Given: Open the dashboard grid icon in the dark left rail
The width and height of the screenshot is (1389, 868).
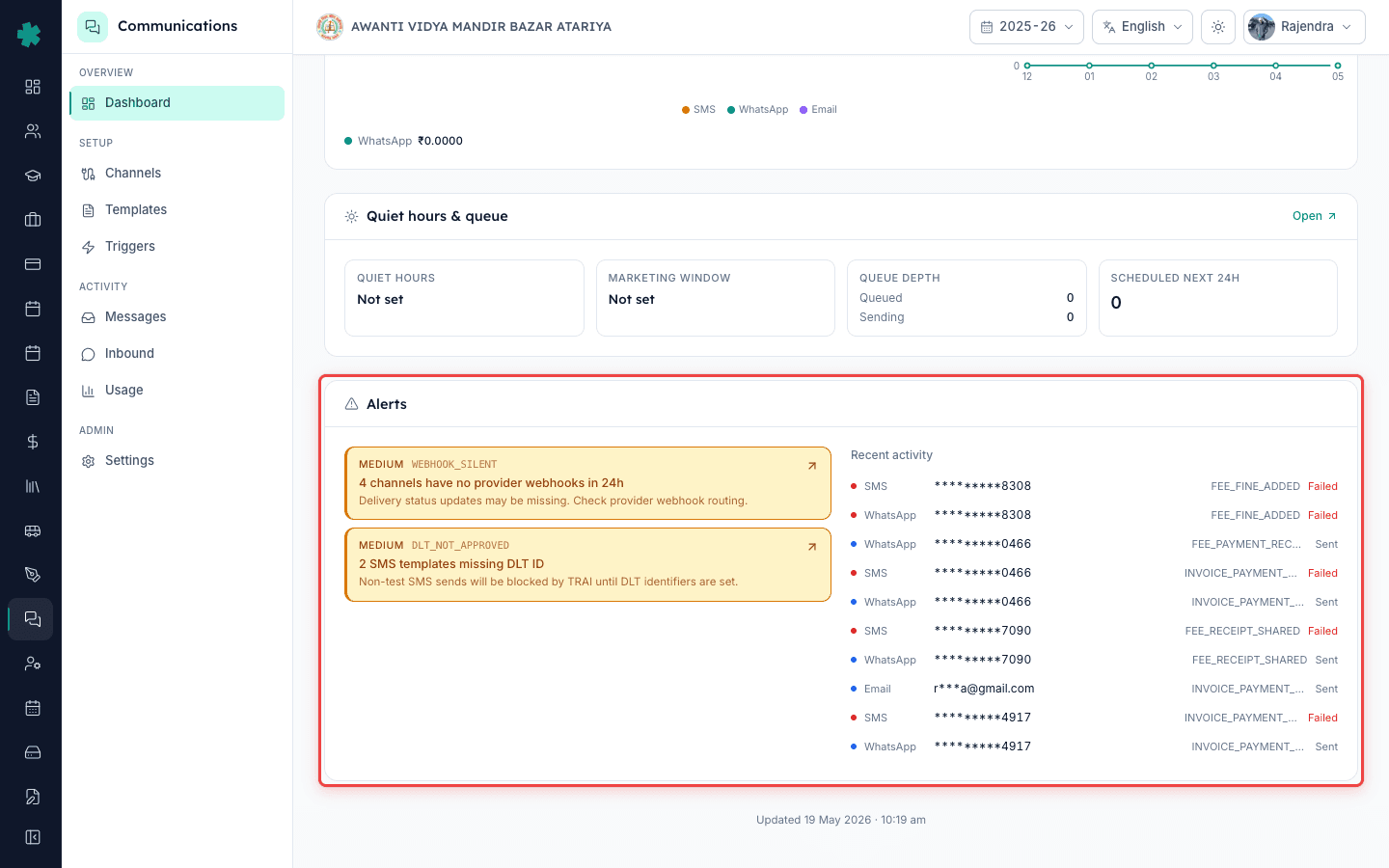Looking at the screenshot, I should (33, 87).
